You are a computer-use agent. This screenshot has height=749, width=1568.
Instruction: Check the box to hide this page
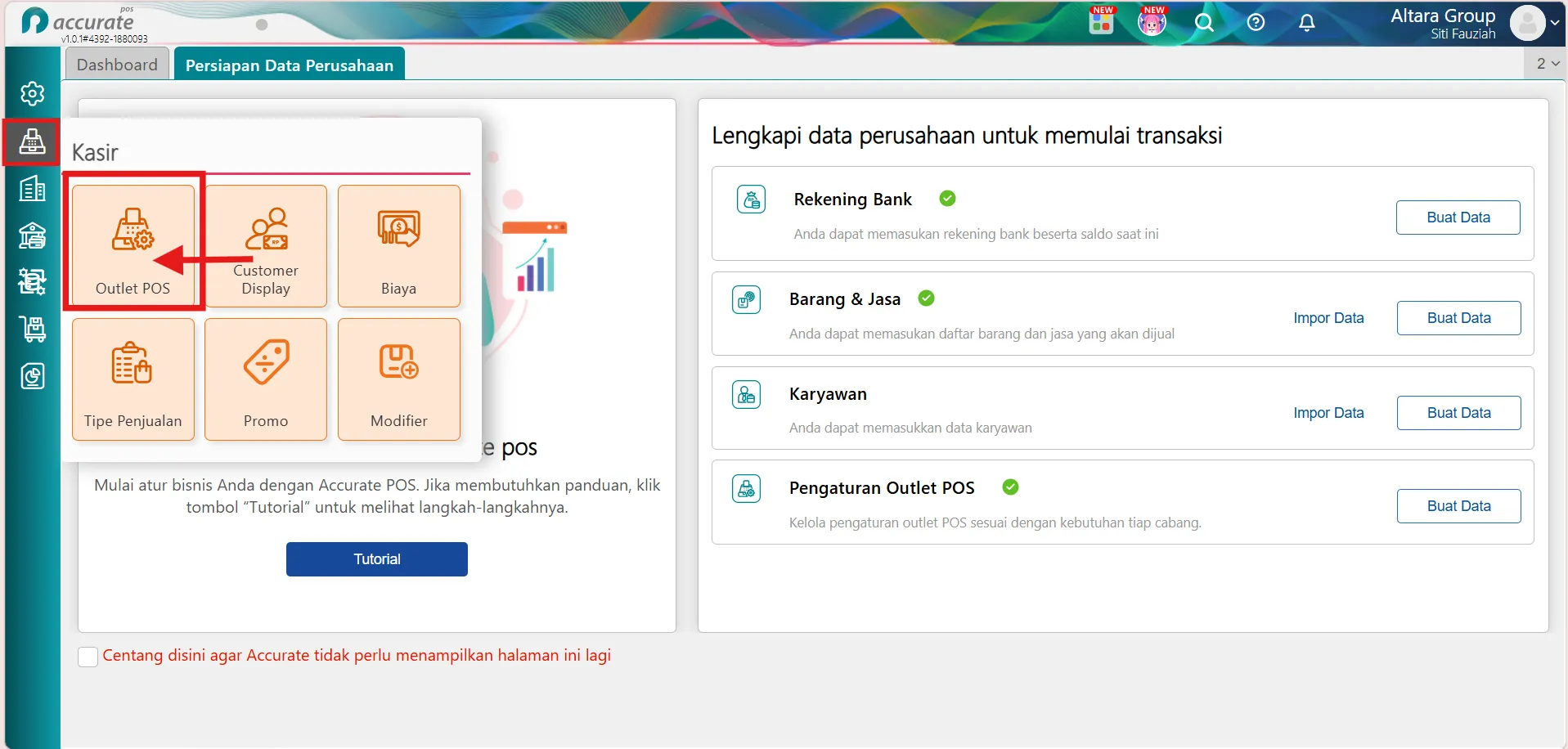point(88,657)
